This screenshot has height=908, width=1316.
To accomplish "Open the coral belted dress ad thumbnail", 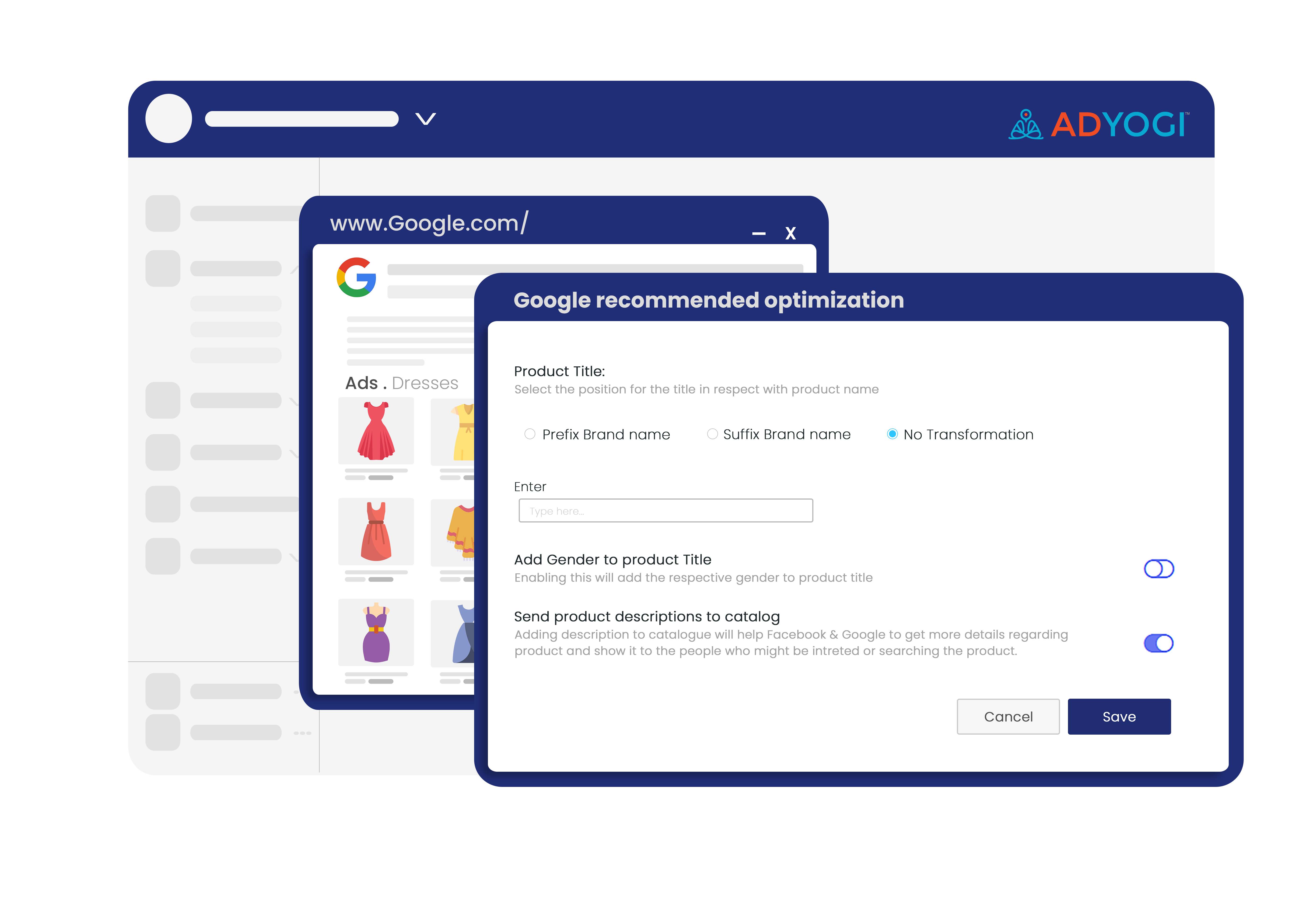I will 376,531.
